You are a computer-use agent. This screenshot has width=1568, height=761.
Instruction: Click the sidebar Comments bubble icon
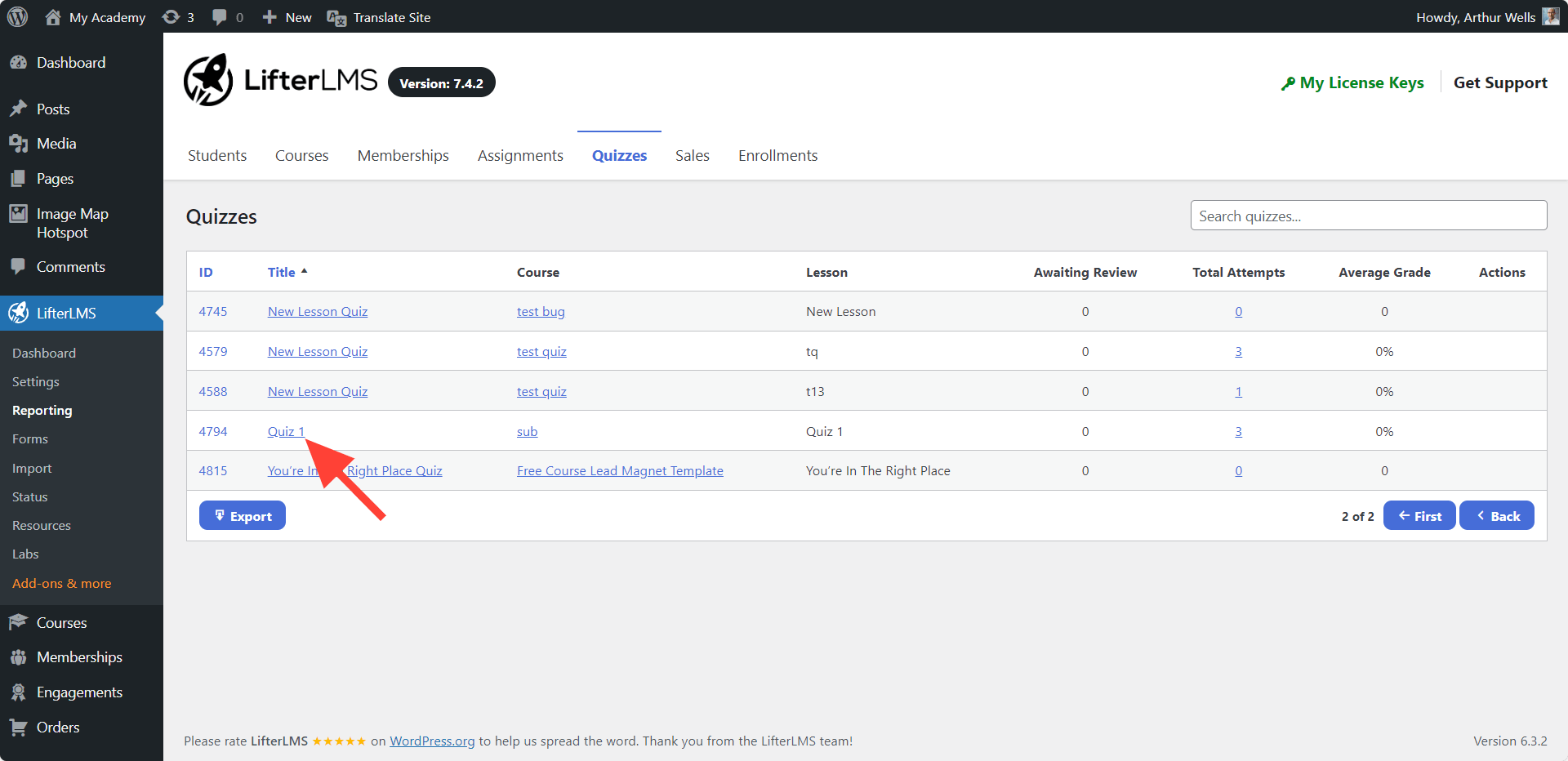[18, 267]
